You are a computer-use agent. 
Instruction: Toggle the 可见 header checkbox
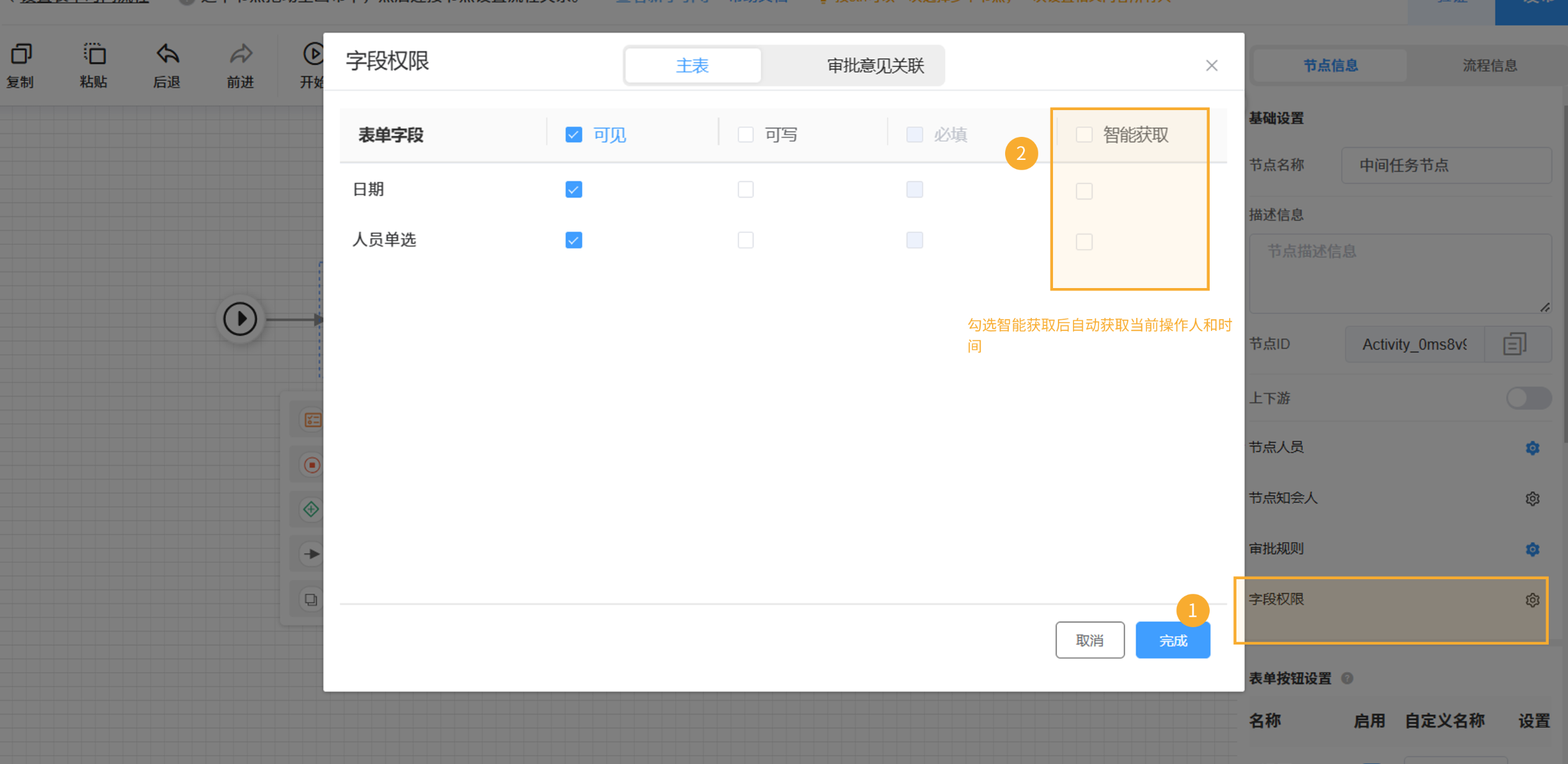573,134
